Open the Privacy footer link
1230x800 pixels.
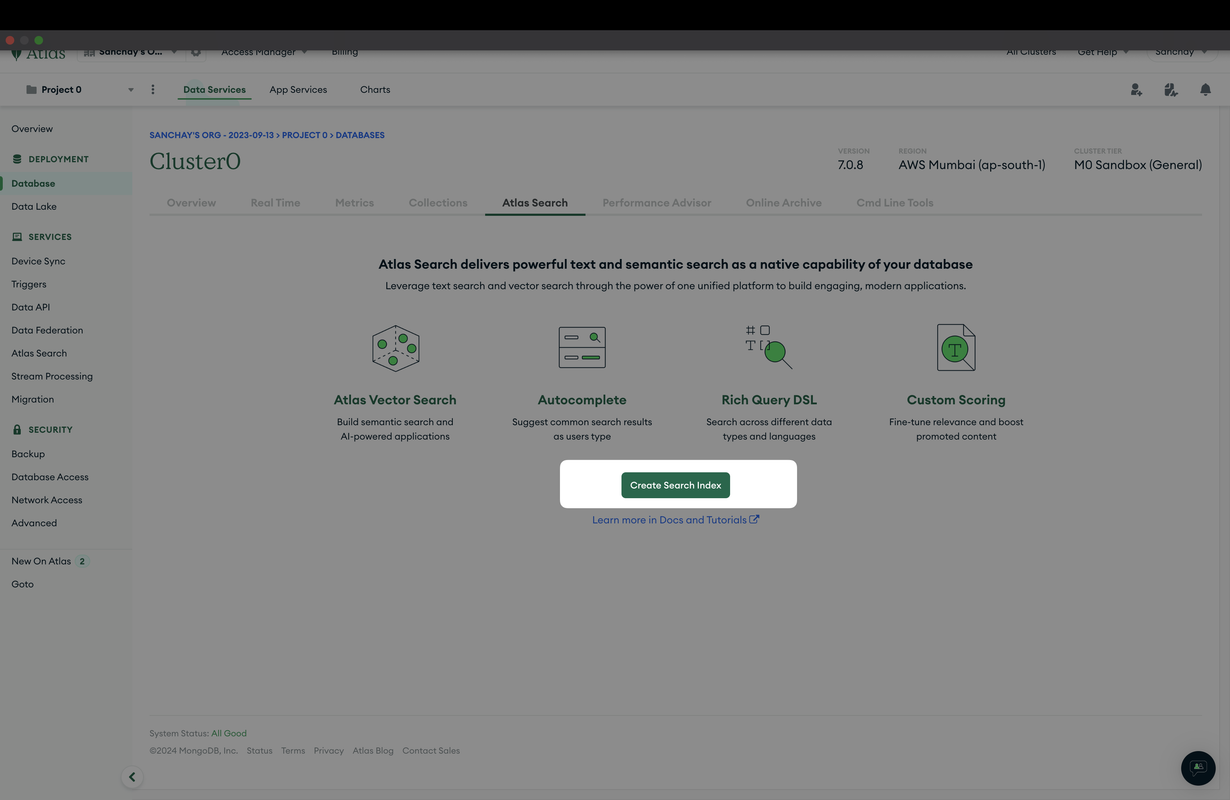pyautogui.click(x=328, y=751)
